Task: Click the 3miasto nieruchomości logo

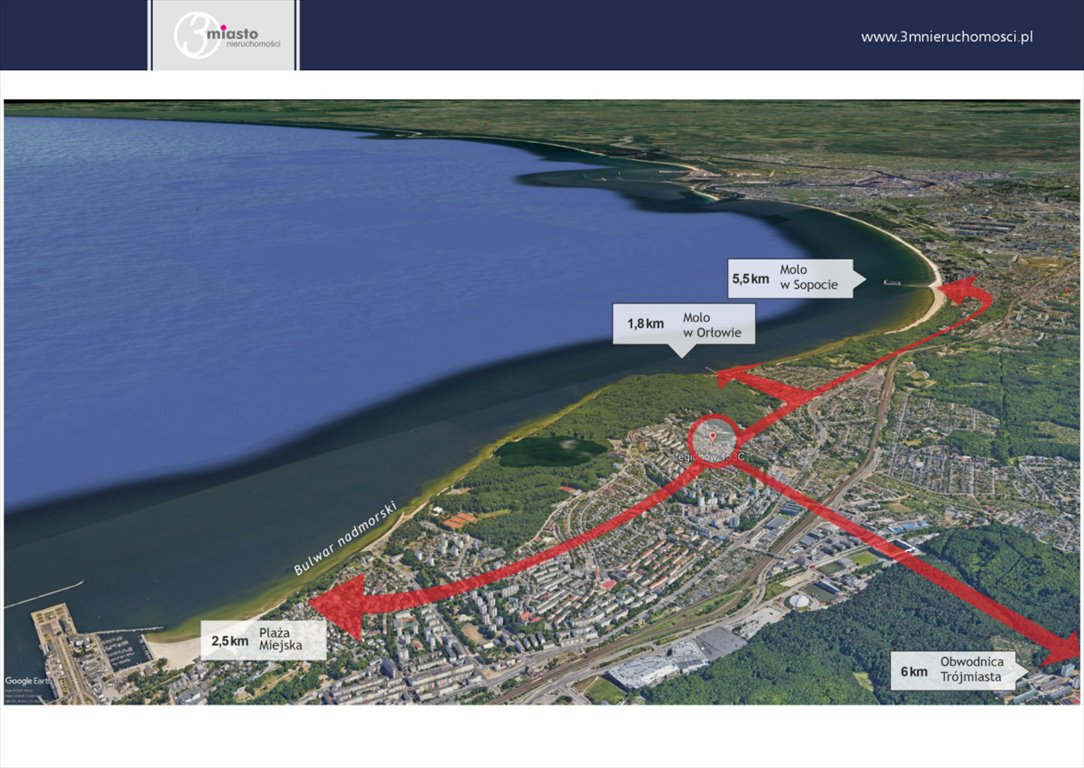Action: click(x=224, y=35)
